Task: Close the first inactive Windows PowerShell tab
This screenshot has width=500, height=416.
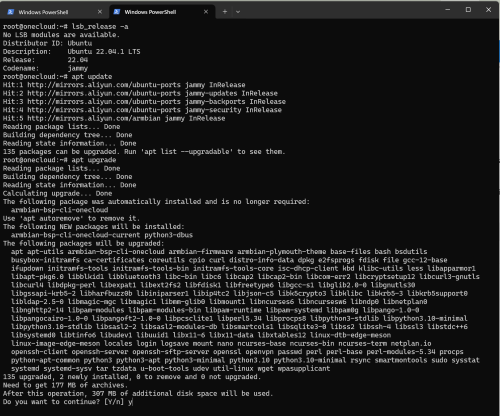Action: click(x=100, y=12)
